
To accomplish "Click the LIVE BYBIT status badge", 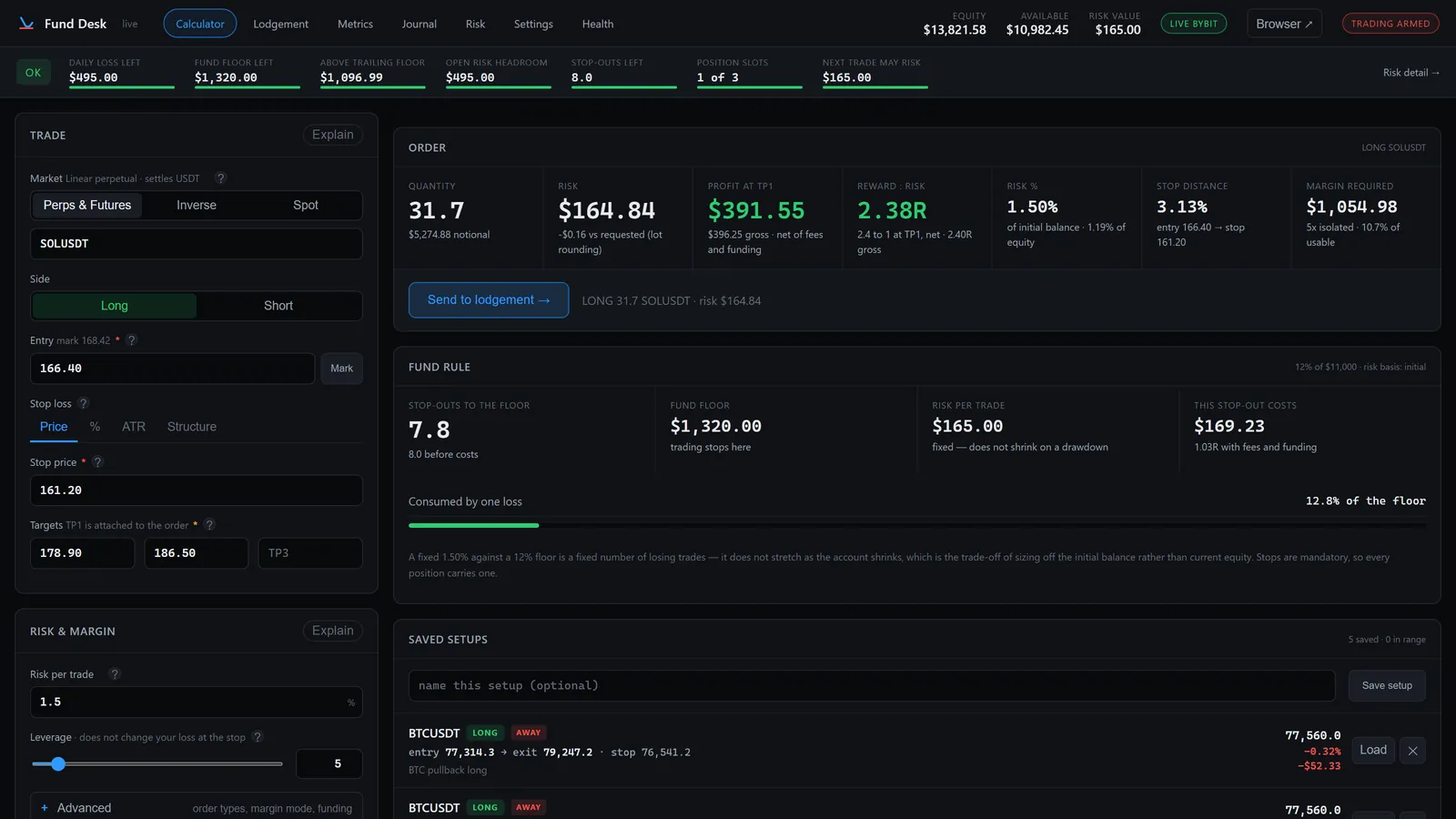I will tap(1194, 24).
